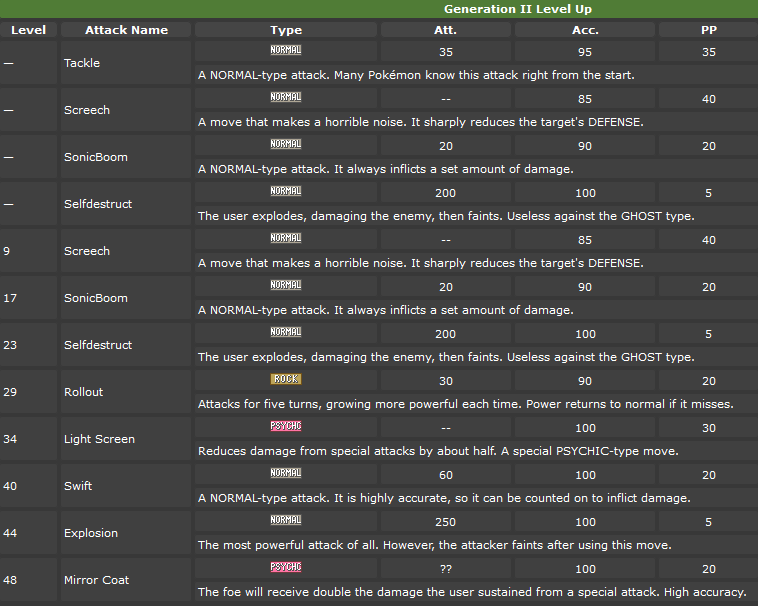
Task: Select level value 23 beside Selfdestruct
Action: point(10,345)
